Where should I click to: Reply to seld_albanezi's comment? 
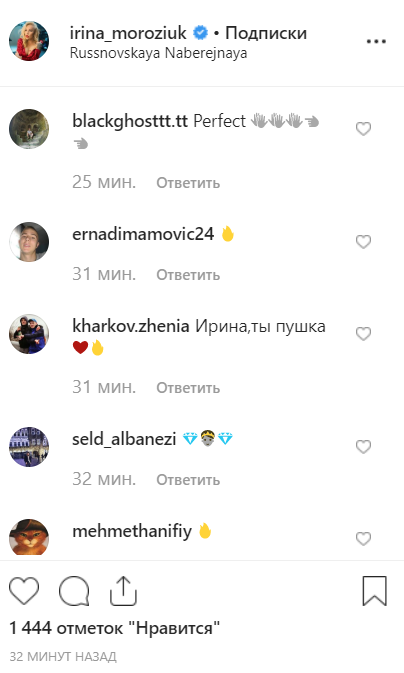(188, 479)
